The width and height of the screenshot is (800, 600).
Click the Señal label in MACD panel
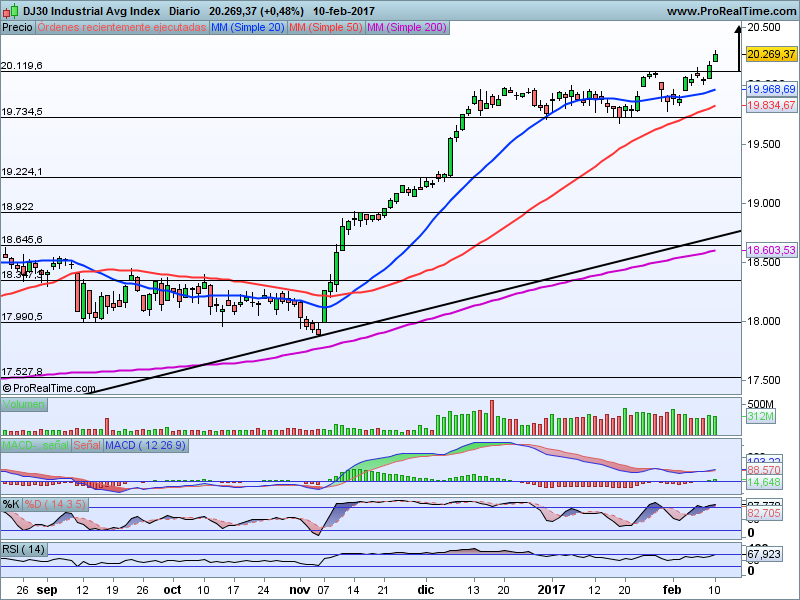click(x=87, y=445)
